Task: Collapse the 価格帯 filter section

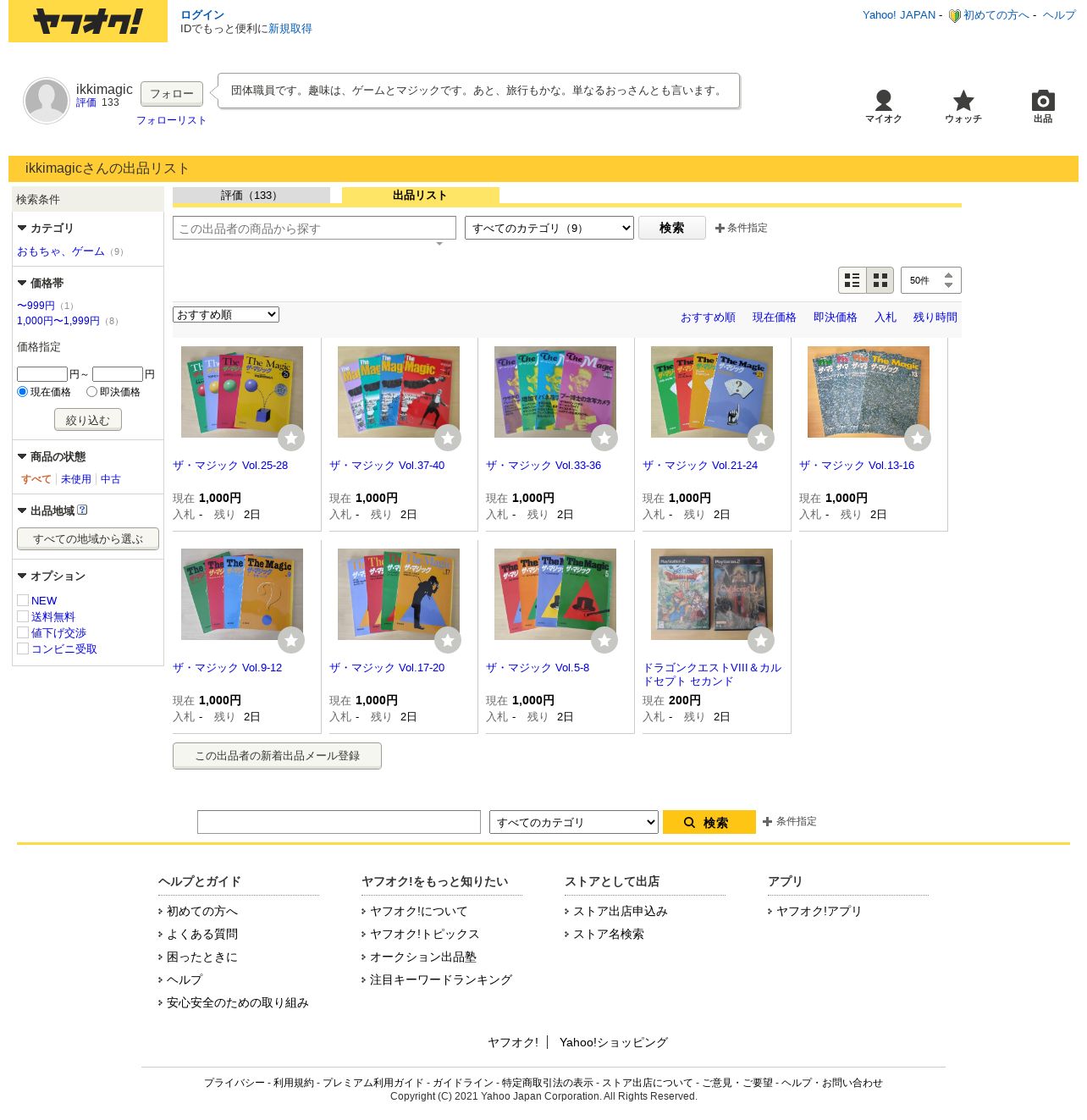Action: pos(22,283)
